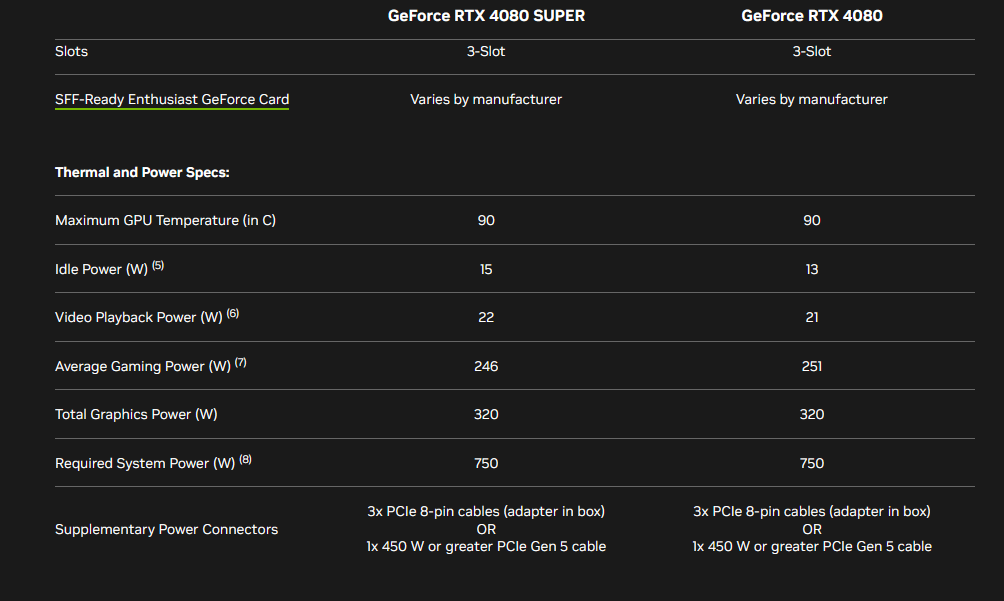1004x601 pixels.
Task: Click "Varies by manufacturer" under GeForce RTX 4080
Action: tap(811, 99)
